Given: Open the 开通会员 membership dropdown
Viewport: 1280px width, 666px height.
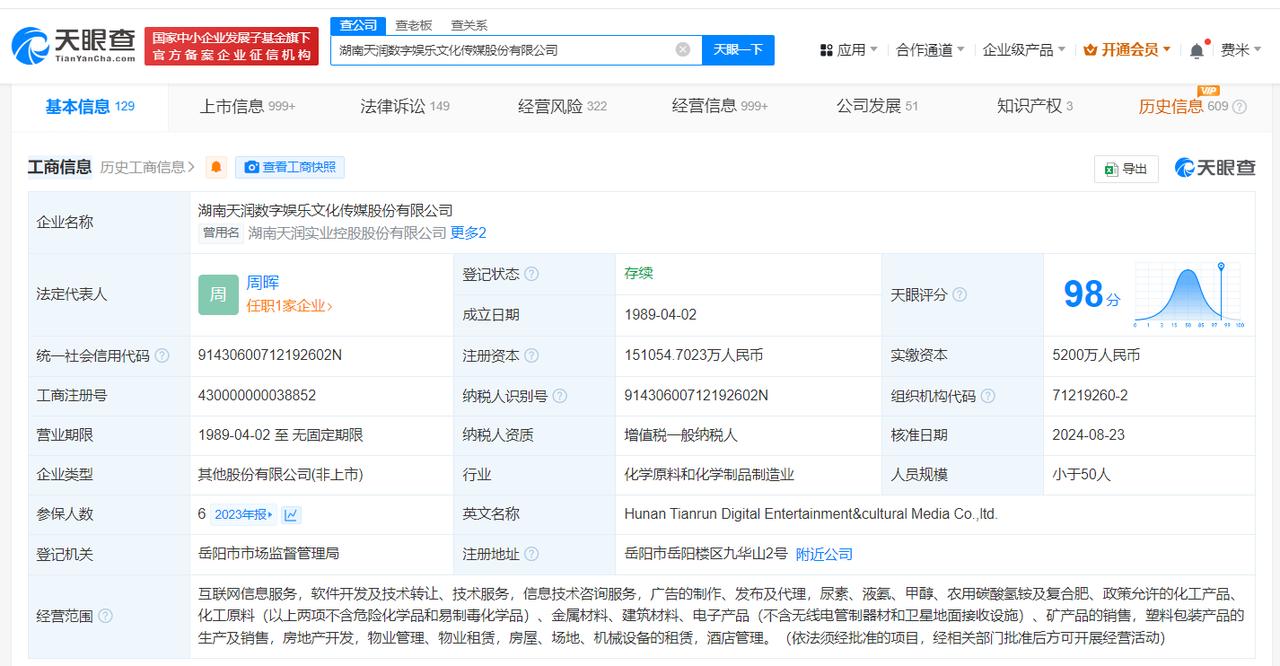Looking at the screenshot, I should [x=1127, y=49].
